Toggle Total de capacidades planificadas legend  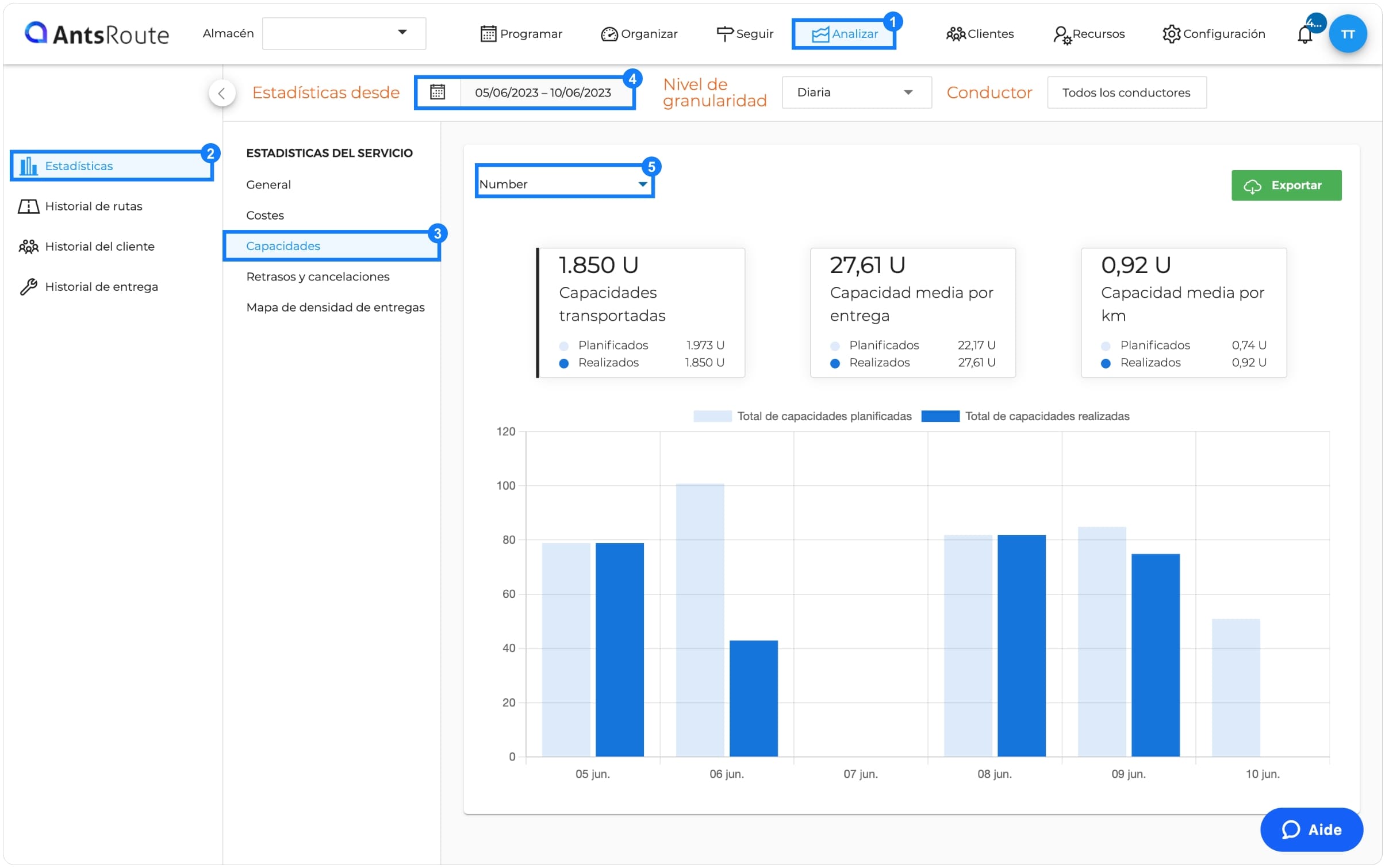(x=802, y=416)
